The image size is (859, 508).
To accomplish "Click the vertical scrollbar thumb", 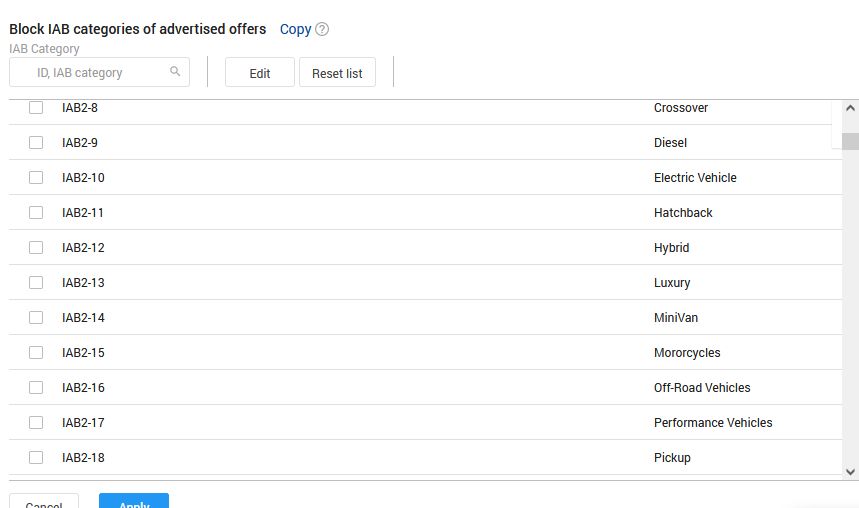I will pyautogui.click(x=850, y=141).
